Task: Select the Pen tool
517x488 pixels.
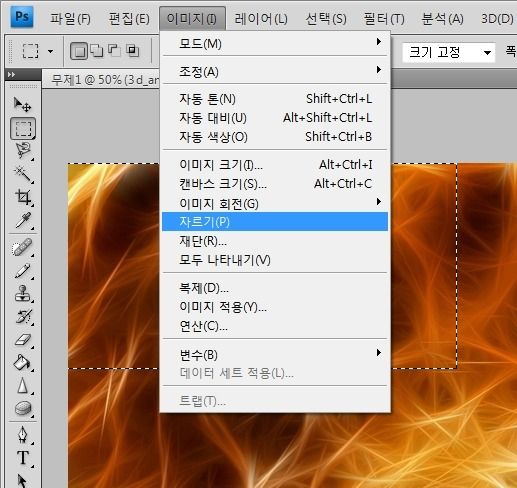Action: pos(22,435)
